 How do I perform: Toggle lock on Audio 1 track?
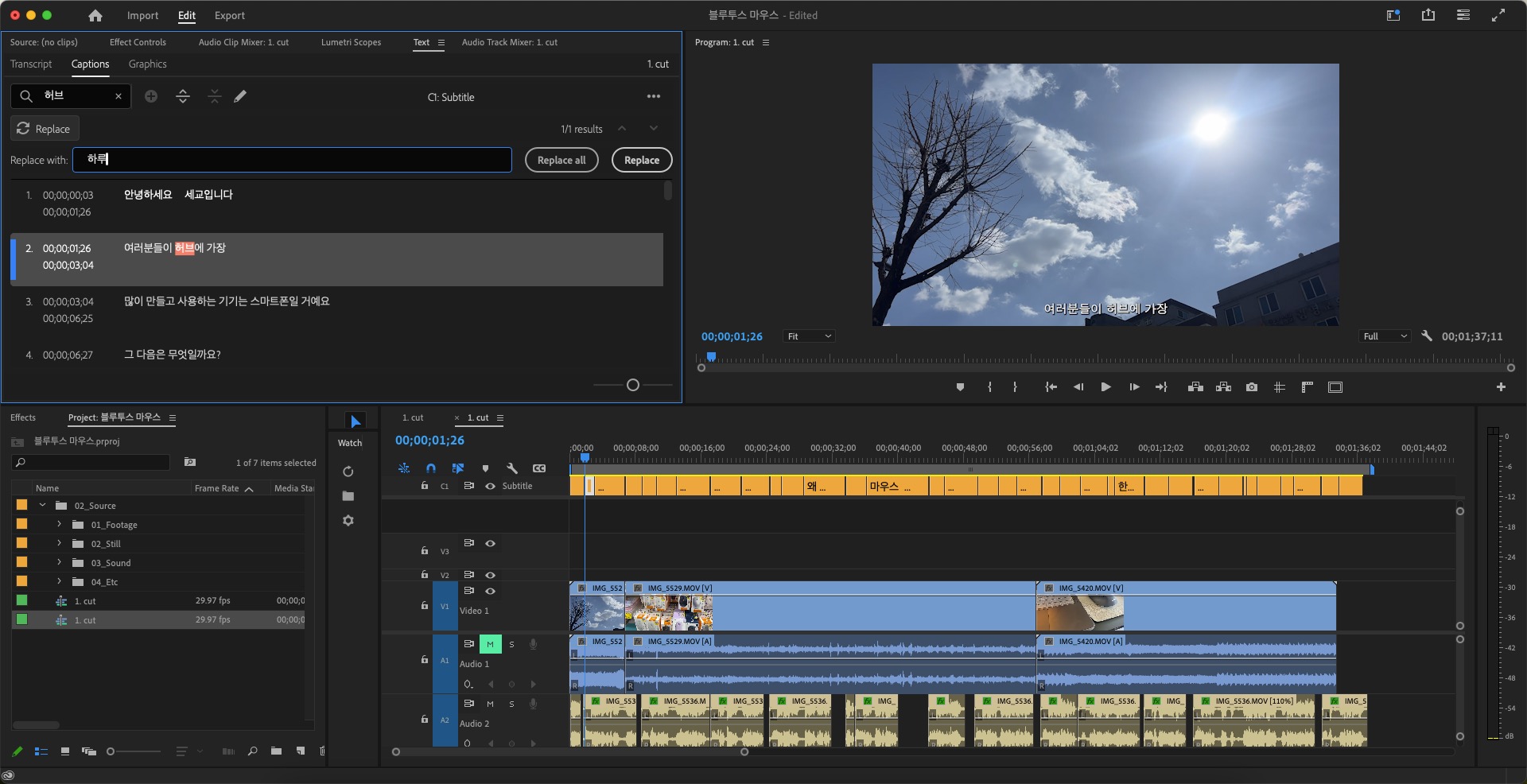coord(424,660)
